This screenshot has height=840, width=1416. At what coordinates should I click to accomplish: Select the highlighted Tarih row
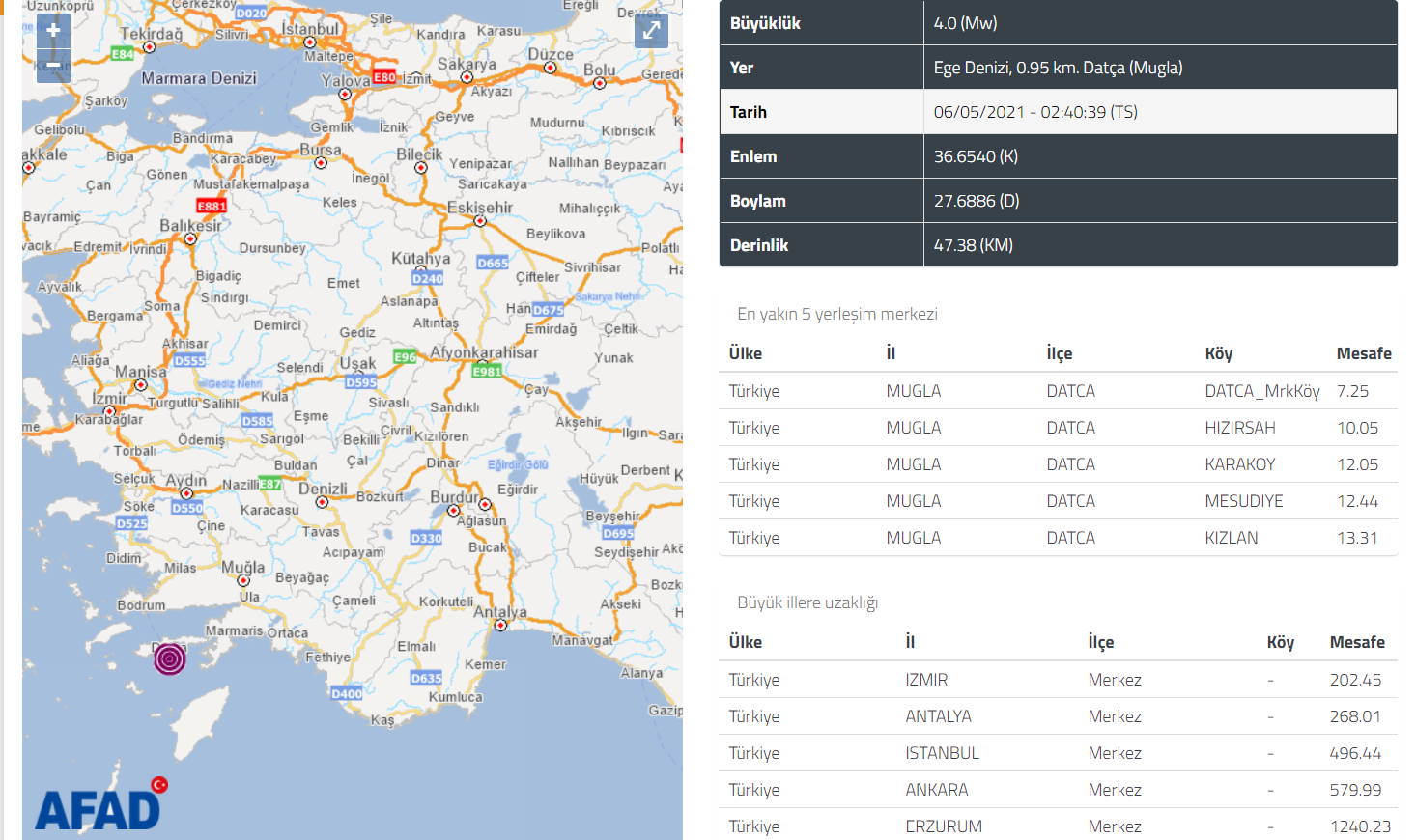(1058, 112)
